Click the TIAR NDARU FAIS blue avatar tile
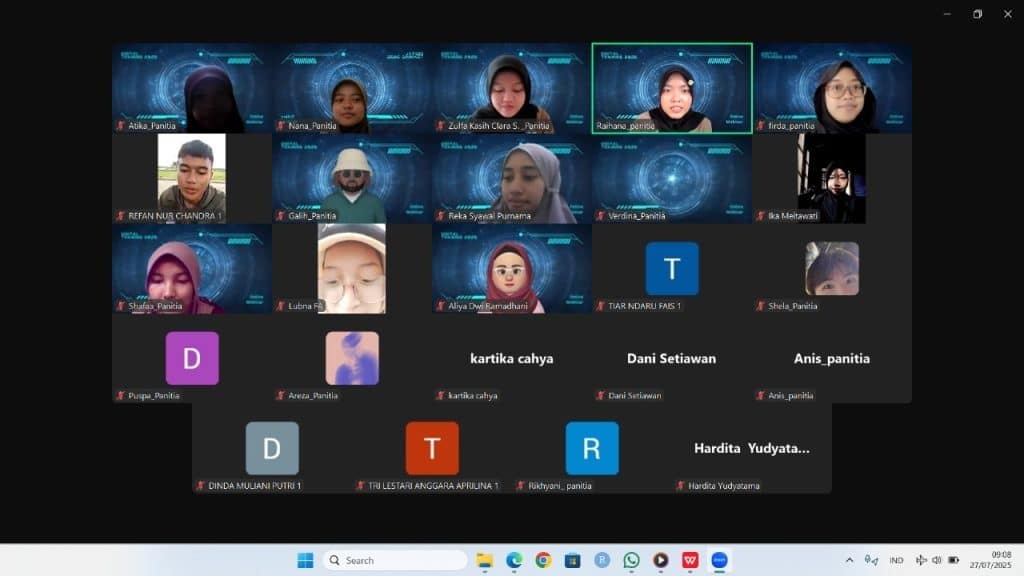 pyautogui.click(x=672, y=268)
